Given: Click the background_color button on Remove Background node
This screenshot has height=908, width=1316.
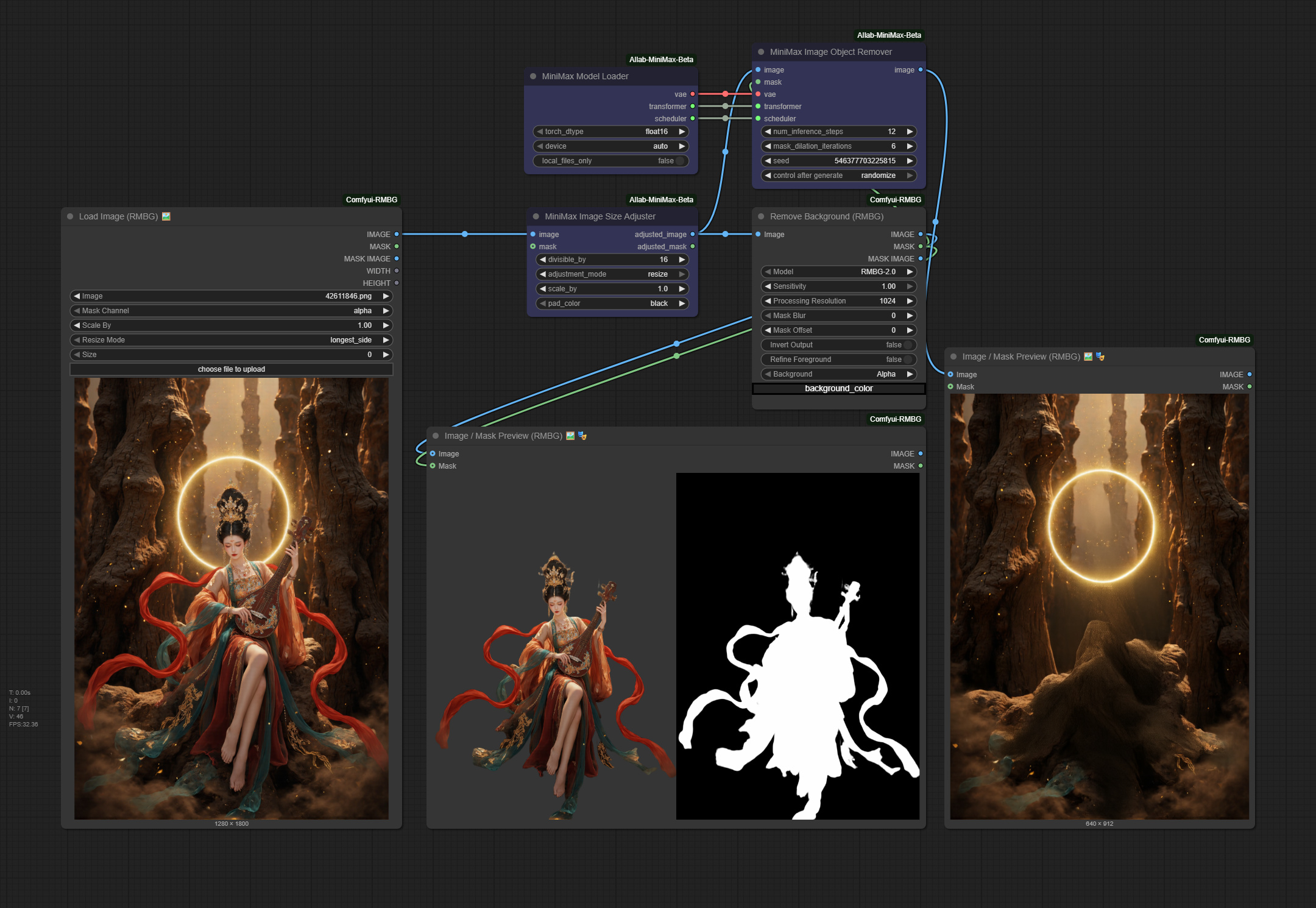Looking at the screenshot, I should (x=838, y=388).
